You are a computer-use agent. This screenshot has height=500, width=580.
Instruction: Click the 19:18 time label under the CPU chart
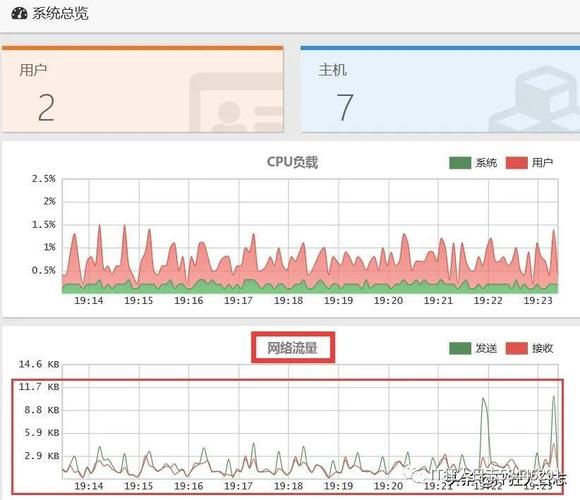pyautogui.click(x=289, y=300)
